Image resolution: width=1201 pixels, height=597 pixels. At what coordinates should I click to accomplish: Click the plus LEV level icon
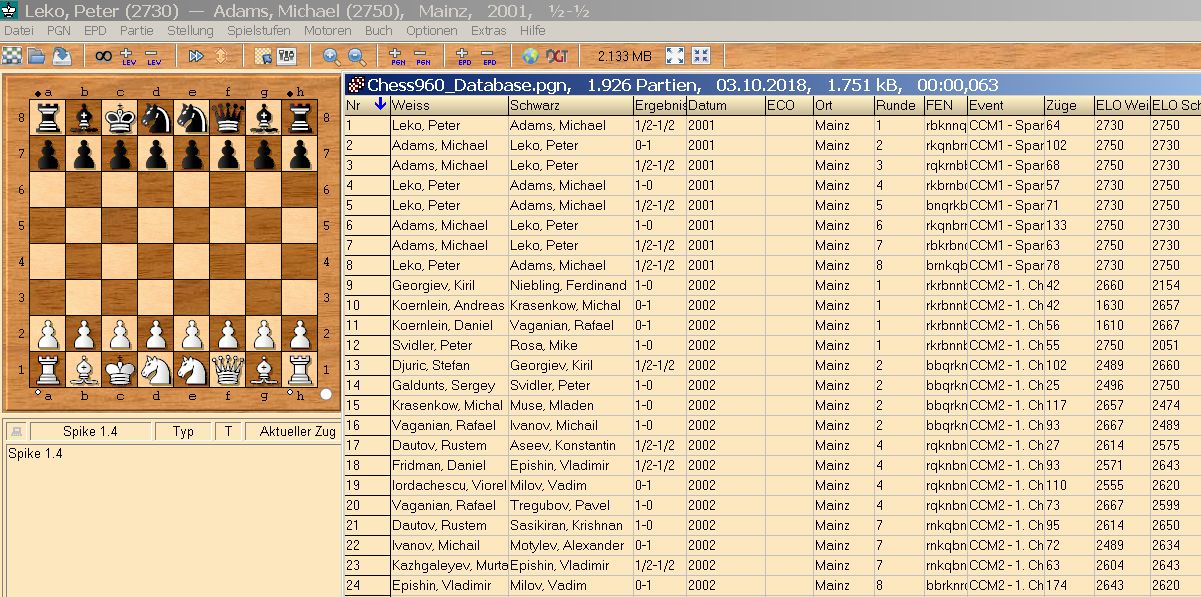[x=128, y=56]
